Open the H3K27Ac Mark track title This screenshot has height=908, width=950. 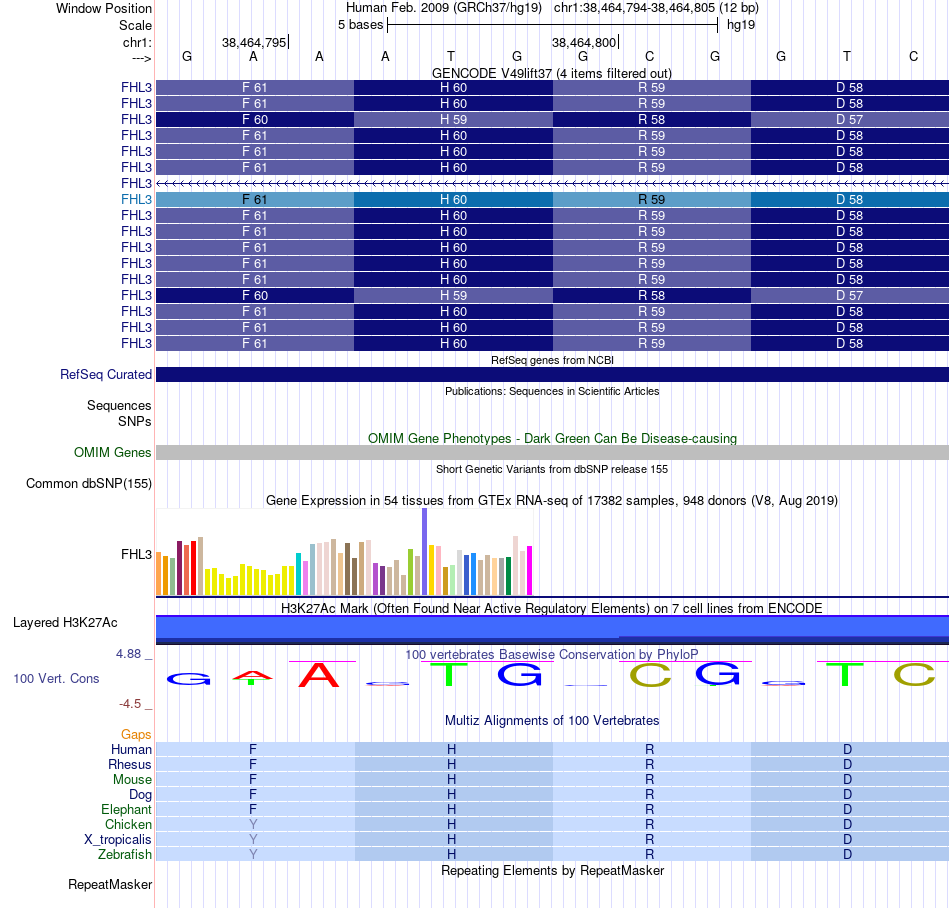click(552, 608)
